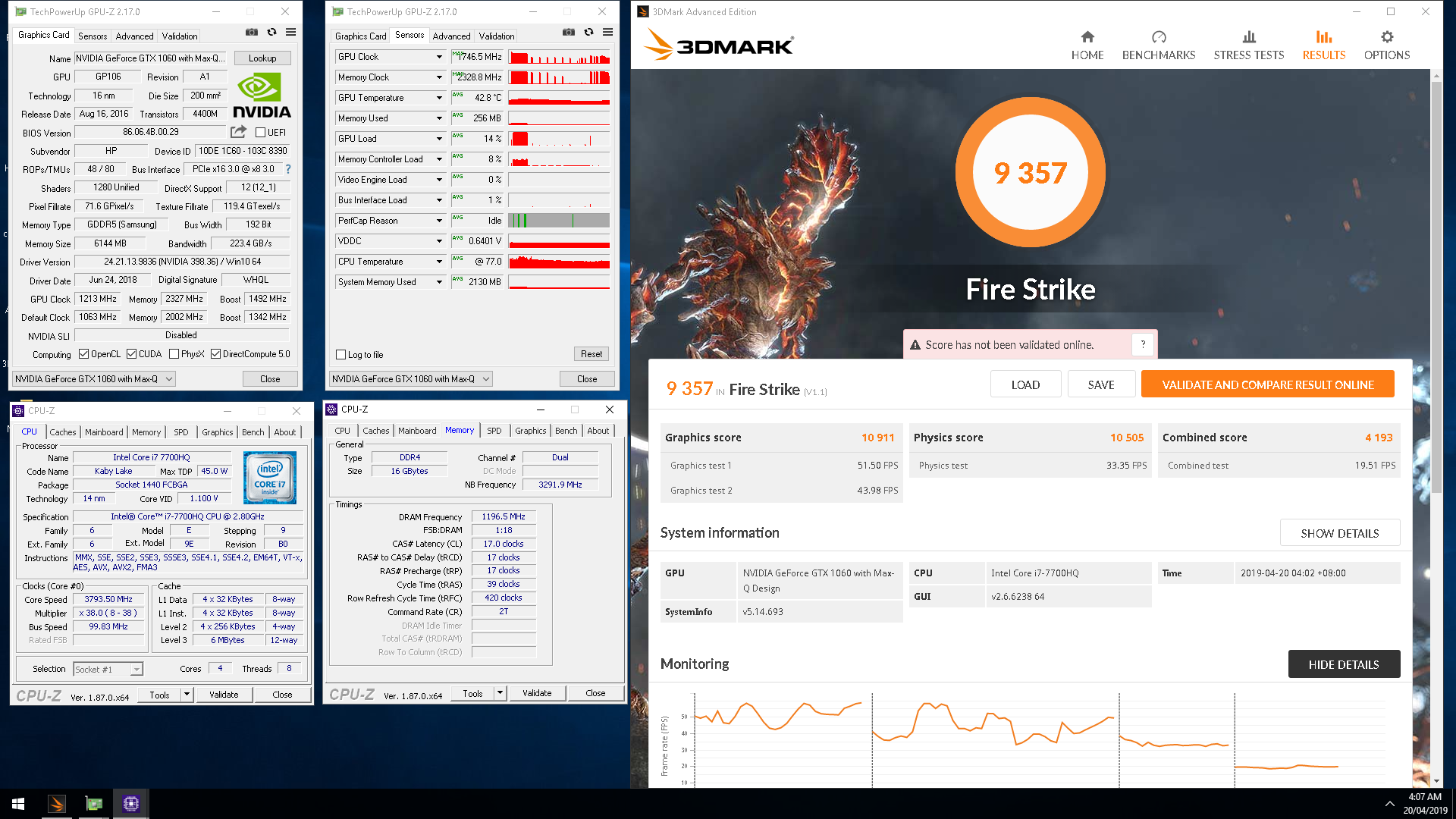Toggle the OpenCL checkbox
Image resolution: width=1456 pixels, height=819 pixels.
click(84, 354)
